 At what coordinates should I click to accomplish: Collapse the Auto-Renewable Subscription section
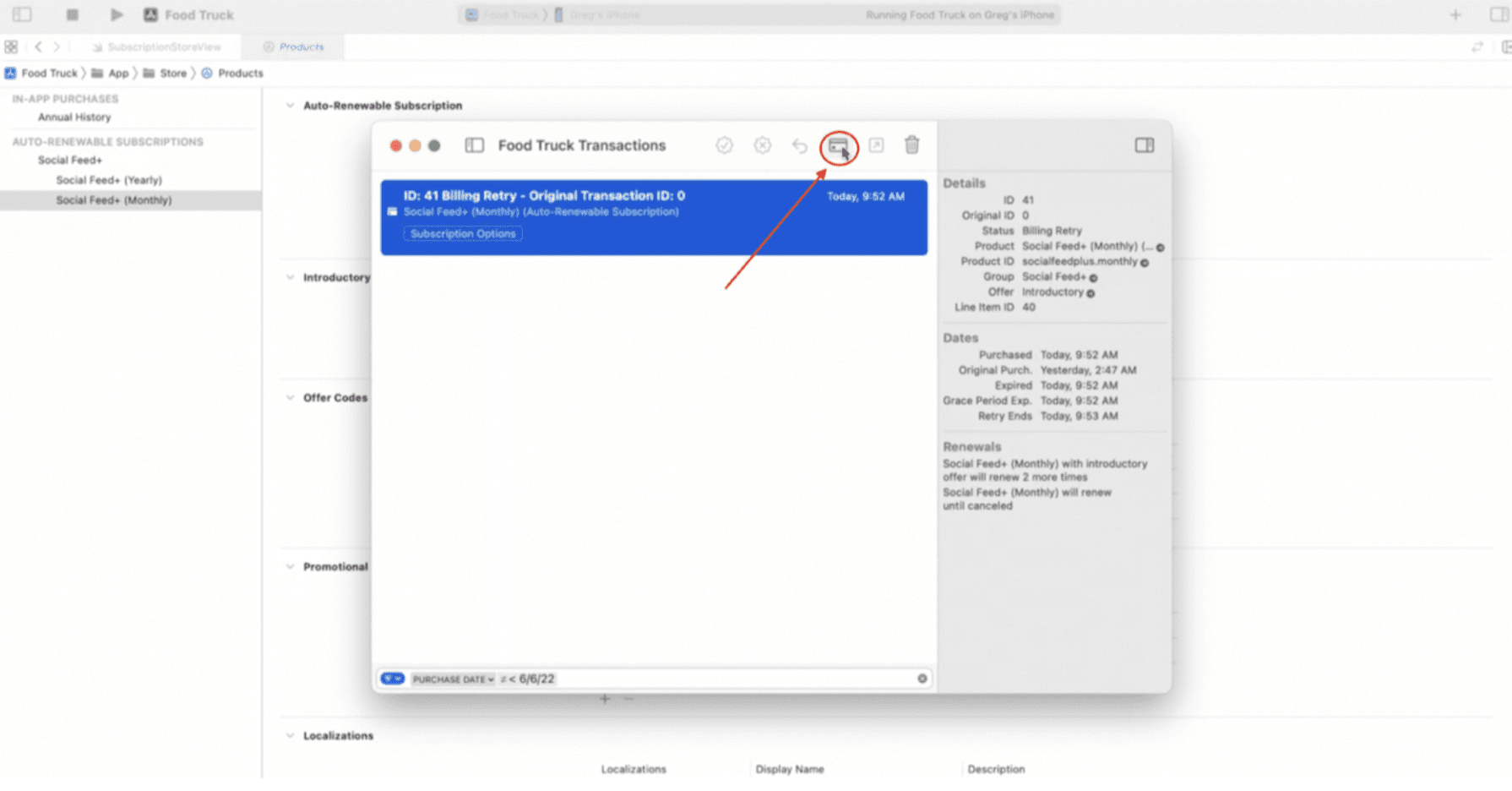[291, 106]
